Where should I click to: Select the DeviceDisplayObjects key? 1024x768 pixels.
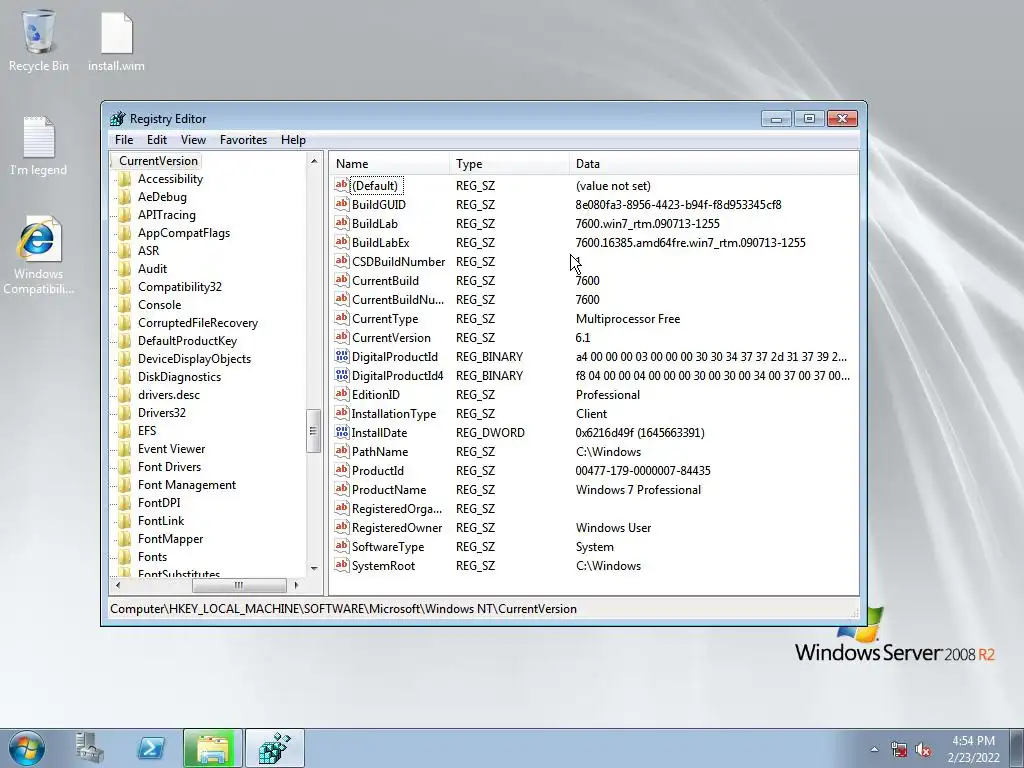point(195,359)
